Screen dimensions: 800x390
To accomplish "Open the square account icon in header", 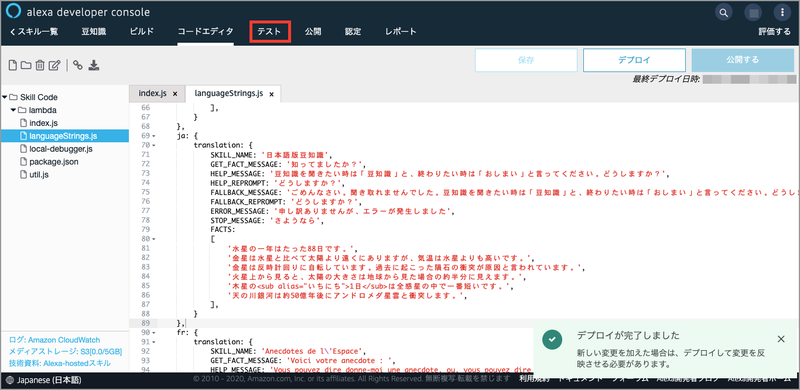I will tap(753, 12).
